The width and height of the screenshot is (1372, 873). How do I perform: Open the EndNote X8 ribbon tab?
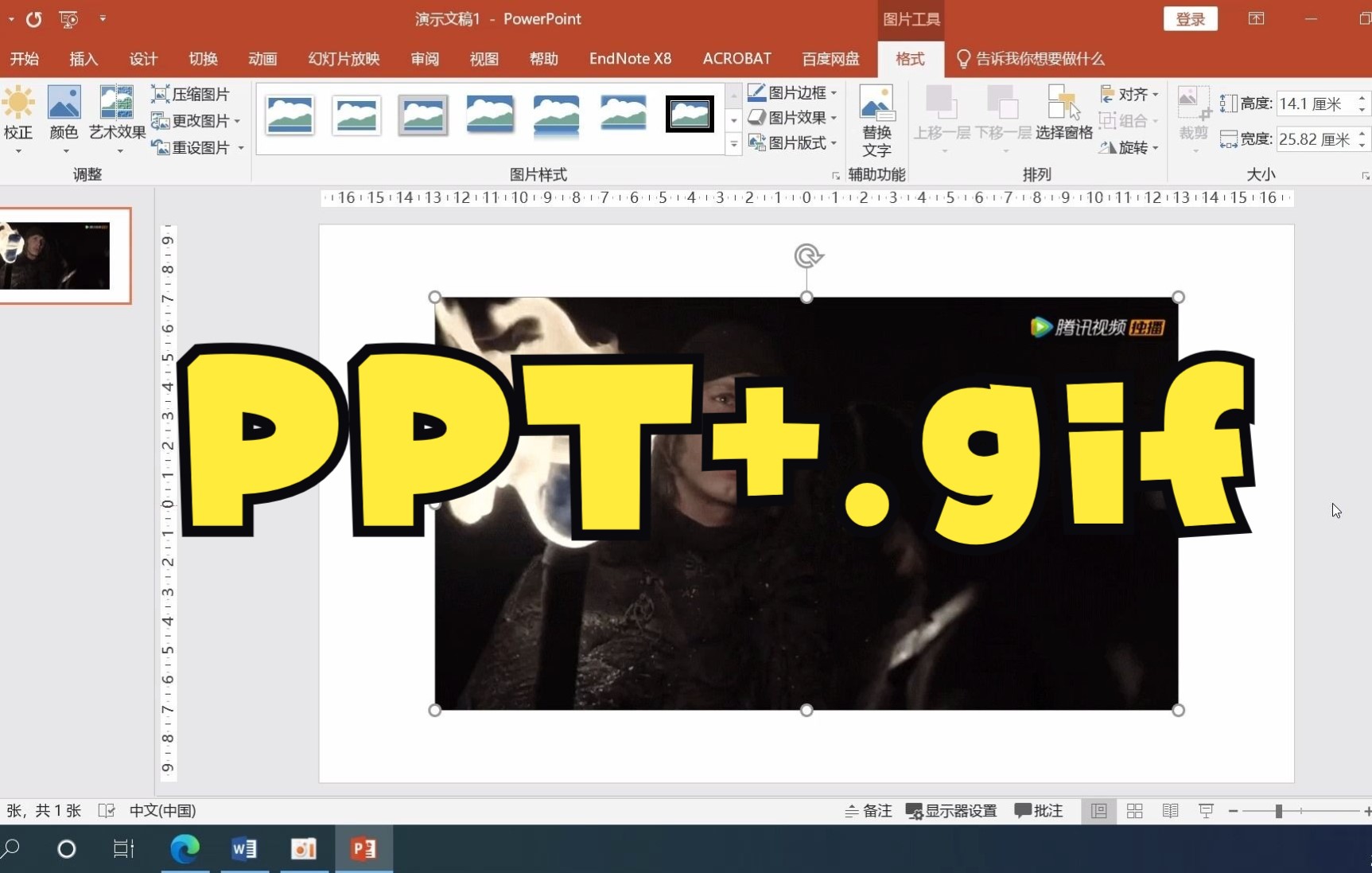(629, 58)
